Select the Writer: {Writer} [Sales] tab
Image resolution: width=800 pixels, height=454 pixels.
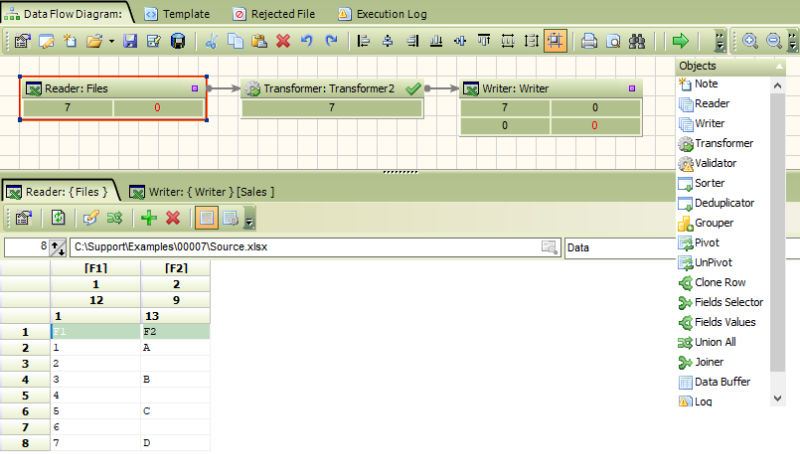tap(202, 192)
